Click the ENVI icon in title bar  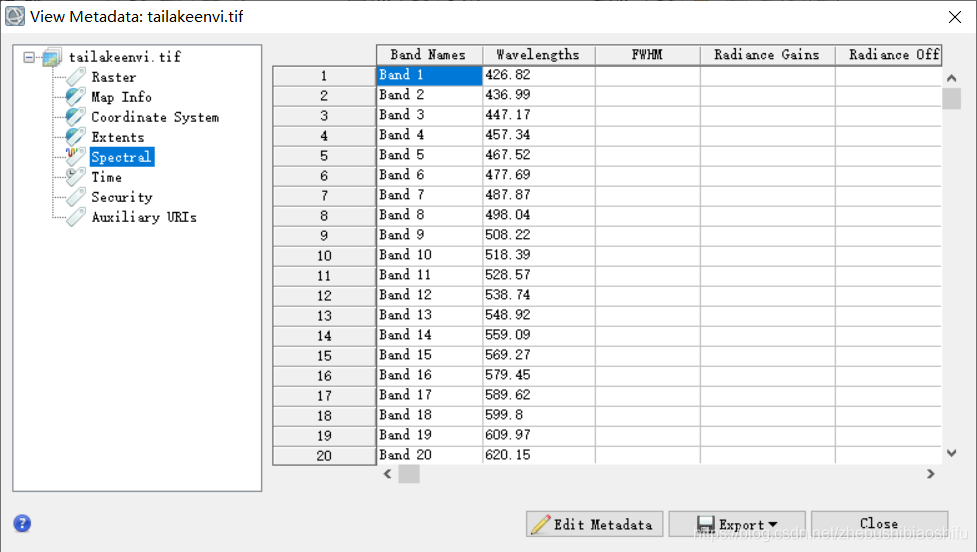pos(14,16)
